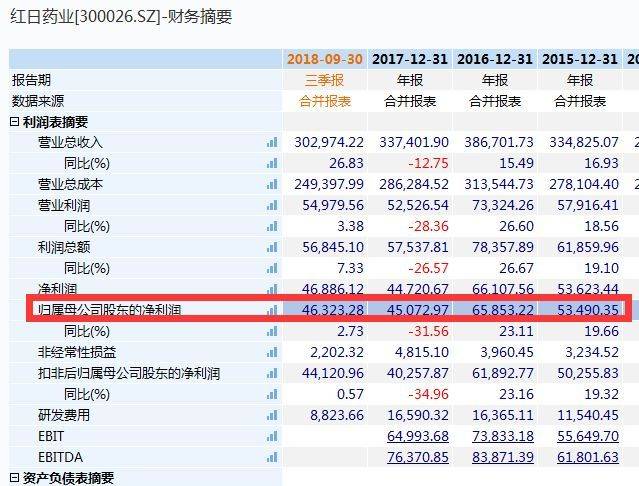639x486 pixels.
Task: Open chart icon for 净利润 row
Action: [x=272, y=289]
